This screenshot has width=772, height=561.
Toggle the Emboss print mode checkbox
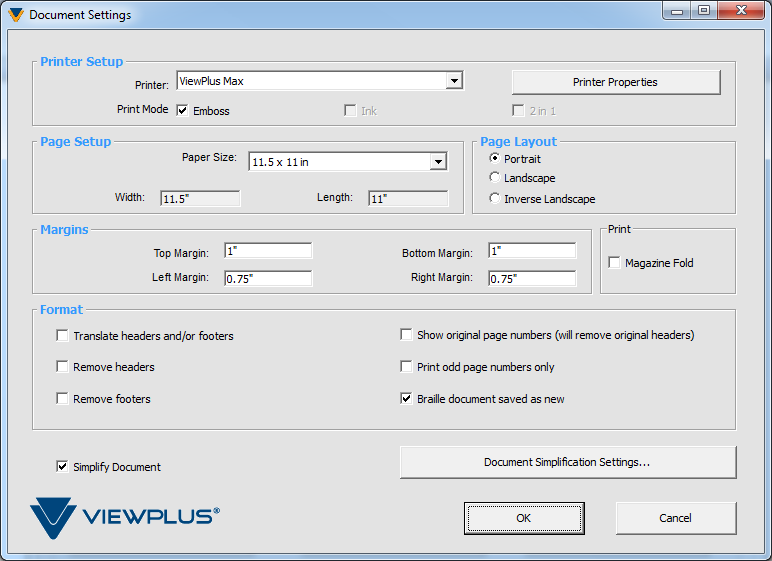[183, 111]
